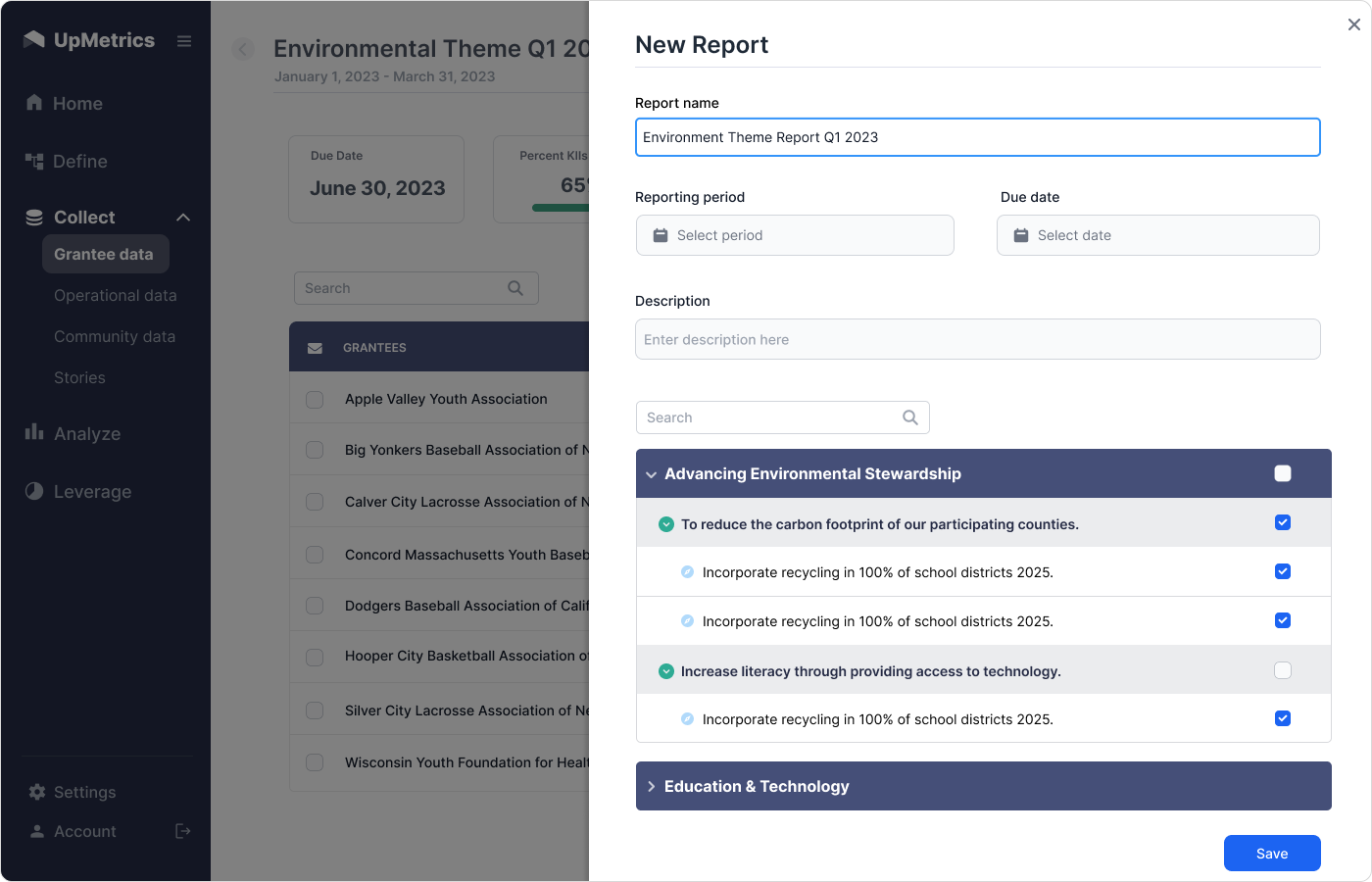Viewport: 1372px width, 882px height.
Task: Click the magnifier icon in the report search
Action: click(x=909, y=417)
